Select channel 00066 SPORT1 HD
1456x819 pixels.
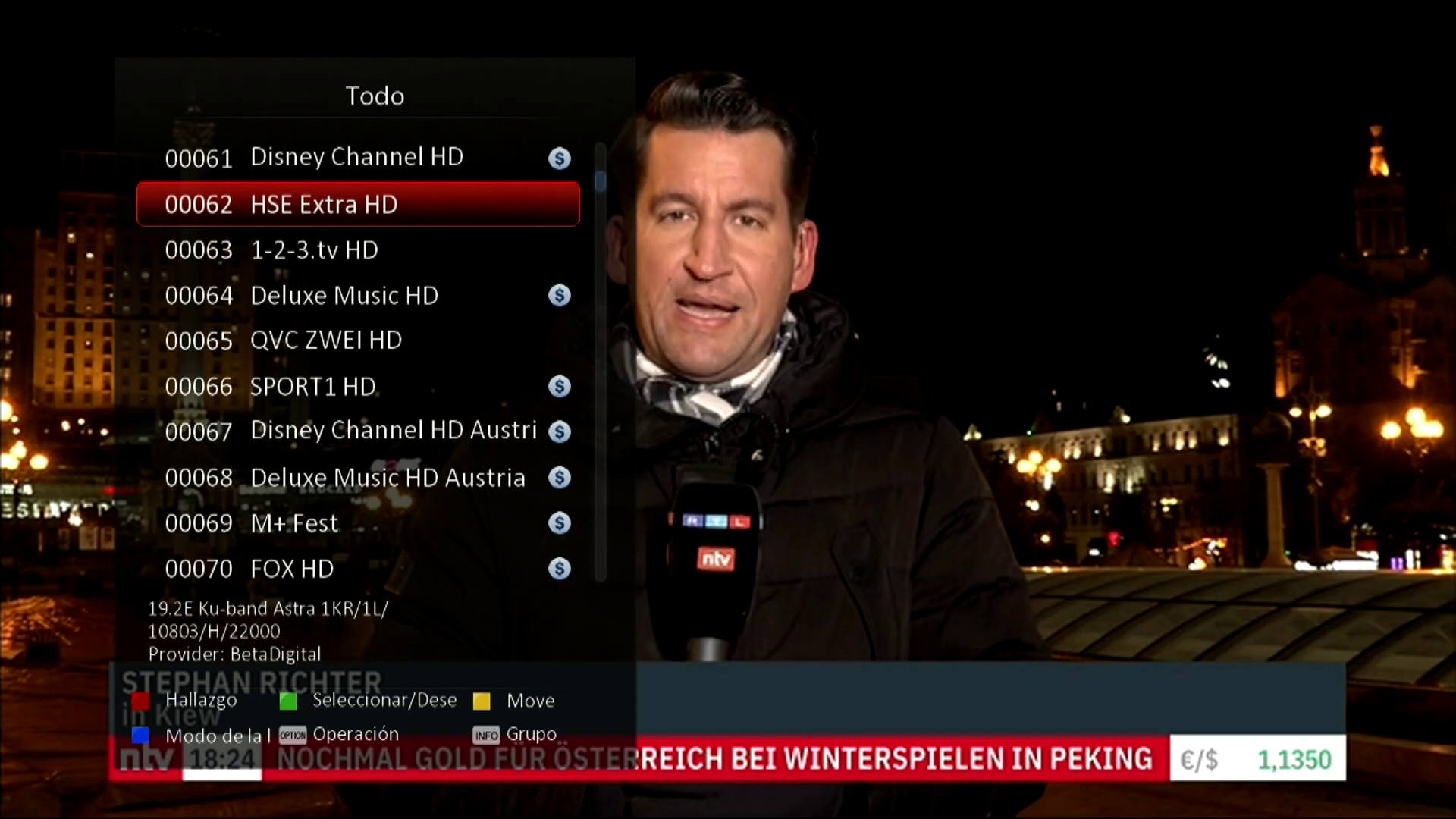[312, 387]
